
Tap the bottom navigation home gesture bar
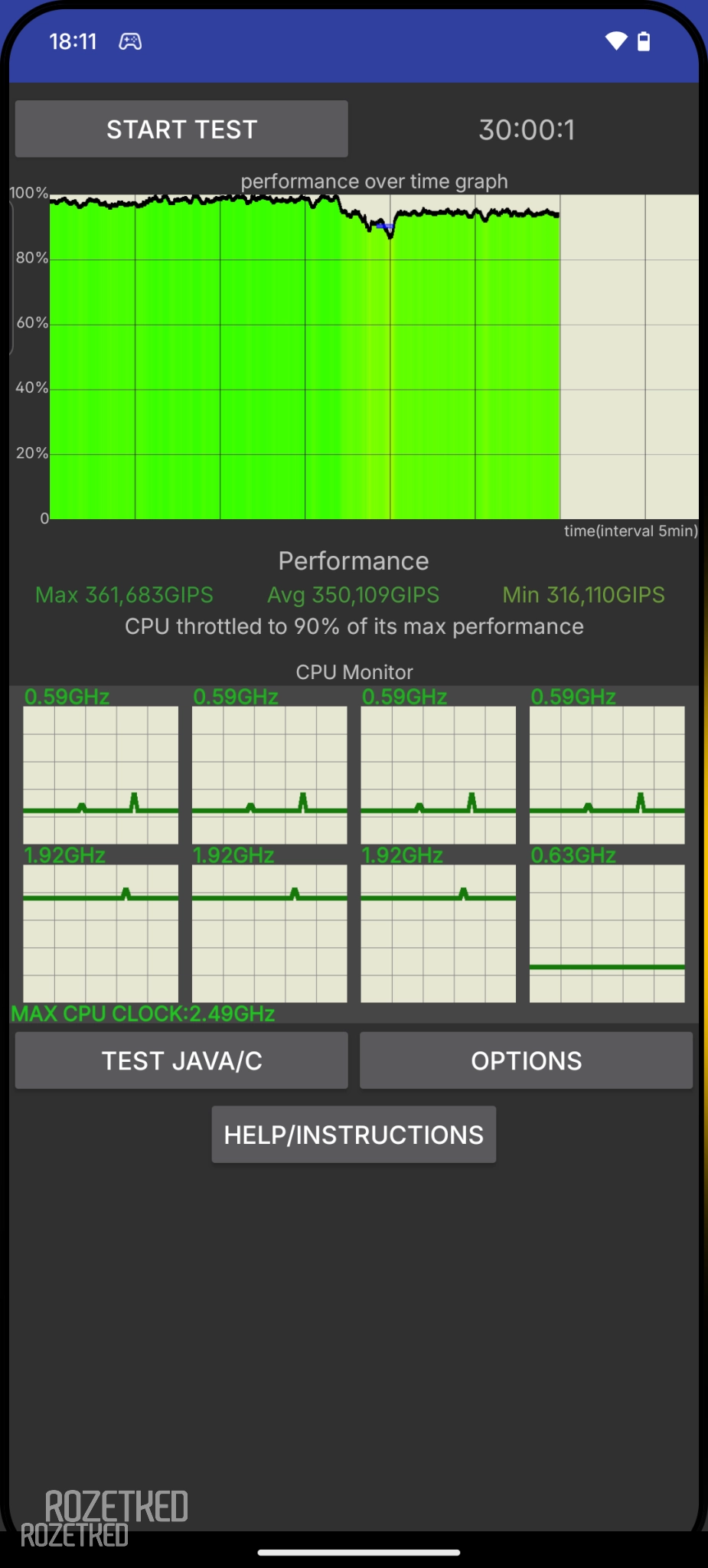click(358, 1553)
